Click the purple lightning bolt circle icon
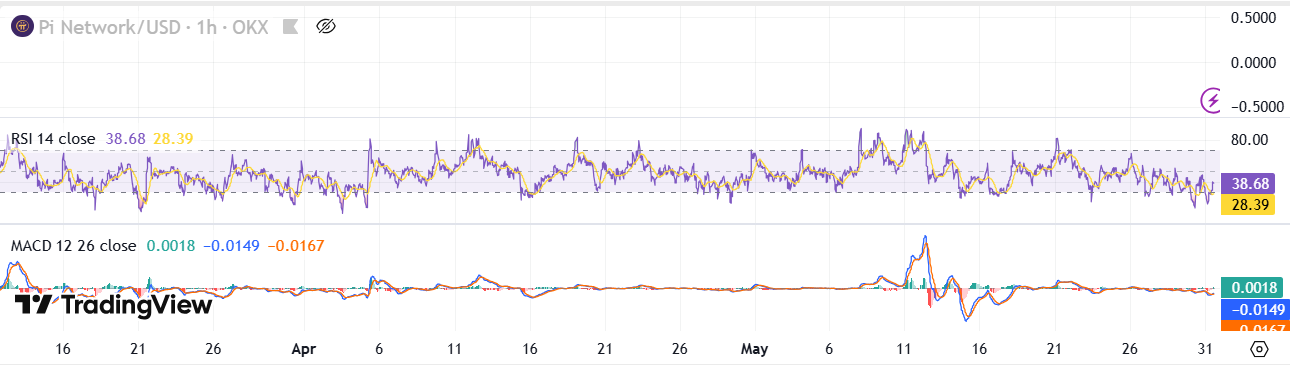 click(x=1211, y=100)
